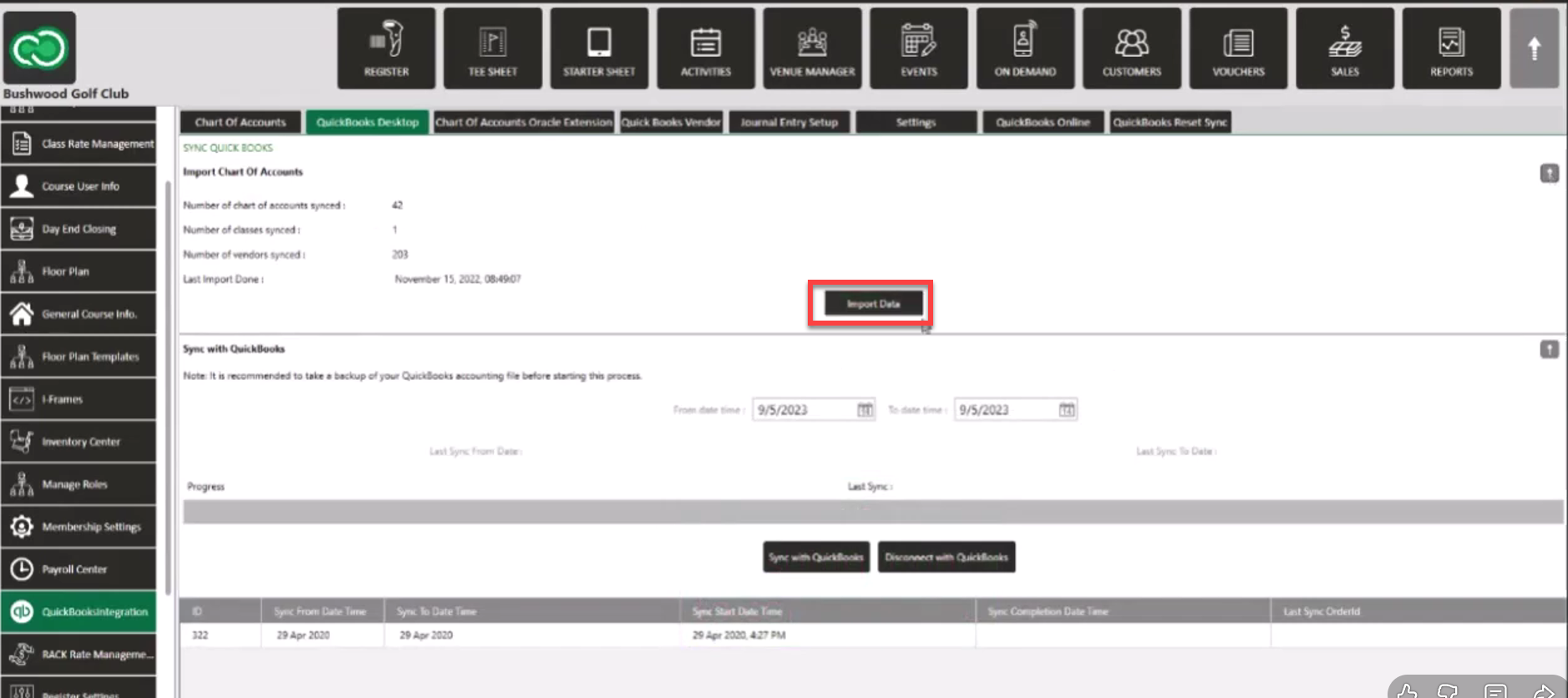Open On Demand toolbar icon
The width and height of the screenshot is (1568, 698).
1025,48
